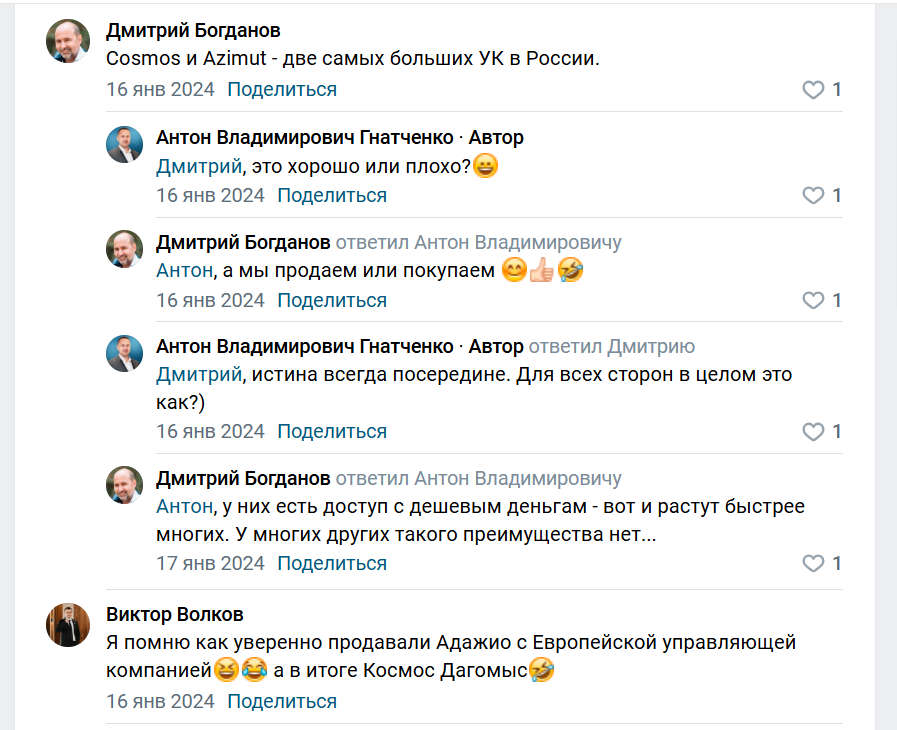
Task: Open the 17 янв 2024 timestamp
Action: [210, 563]
